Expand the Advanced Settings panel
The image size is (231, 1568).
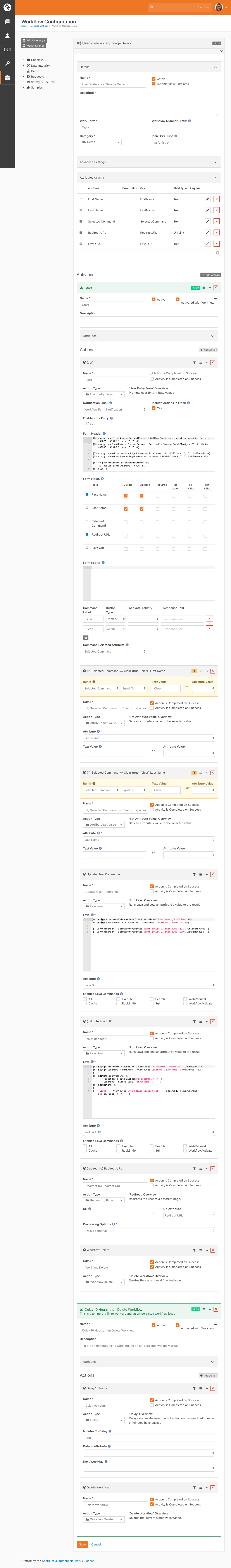(215, 162)
